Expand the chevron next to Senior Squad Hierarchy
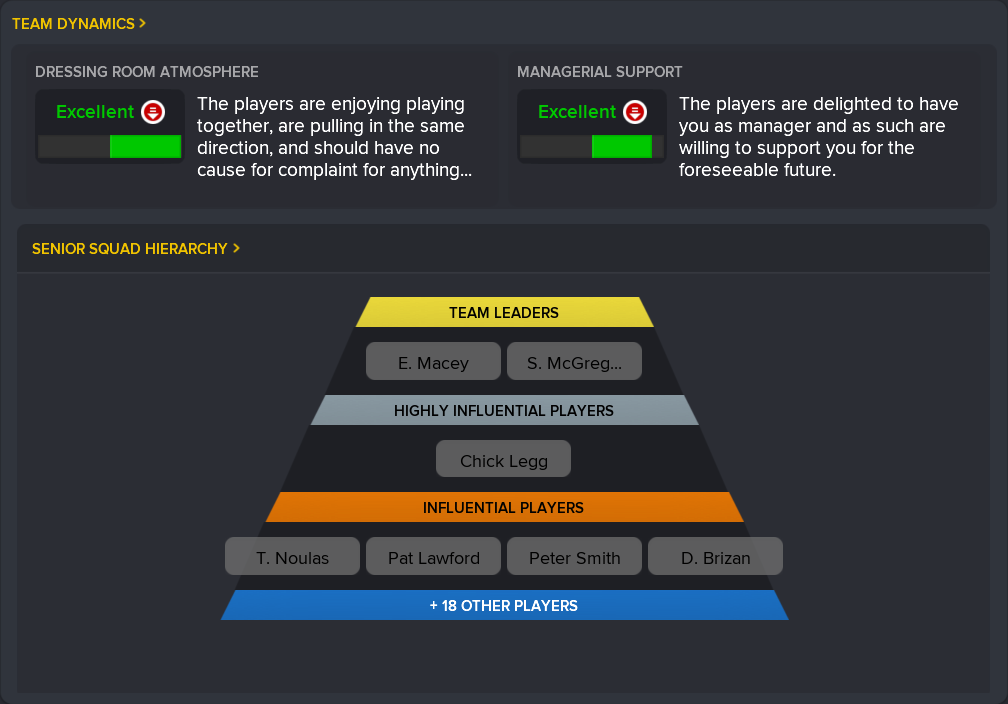This screenshot has width=1008, height=704. [236, 248]
